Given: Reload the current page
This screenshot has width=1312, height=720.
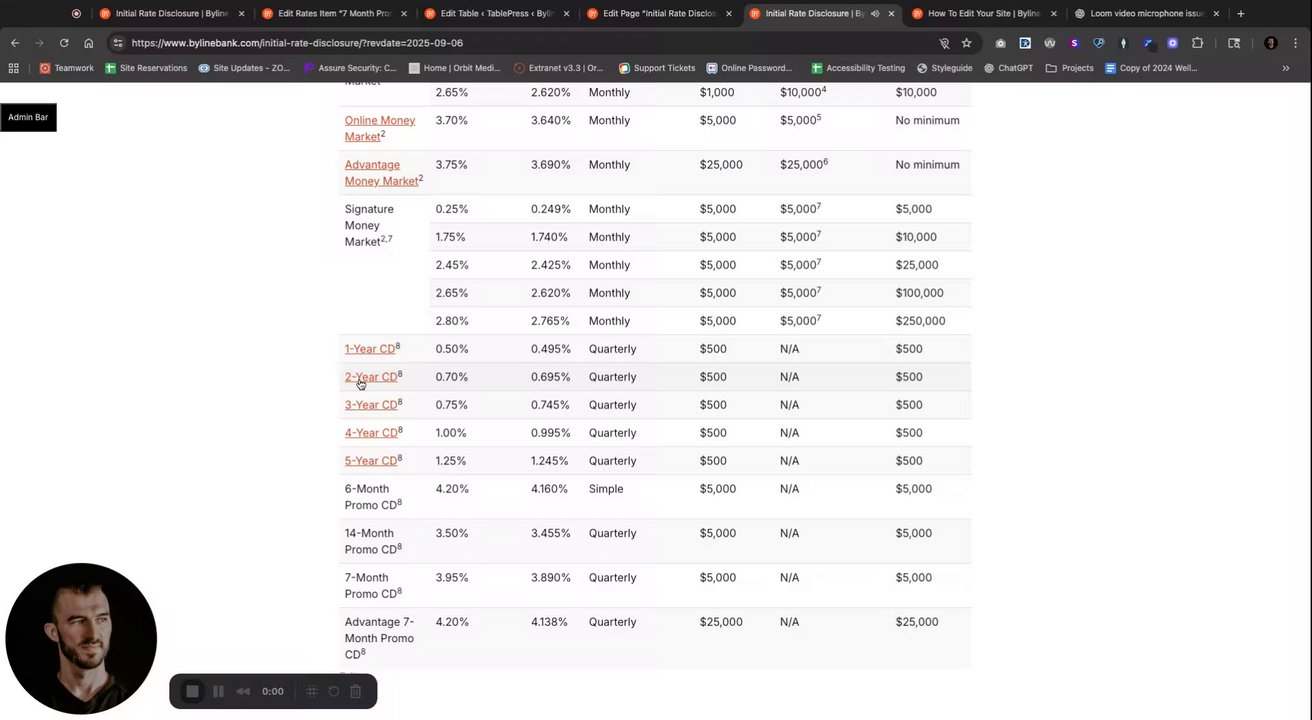Looking at the screenshot, I should [x=64, y=43].
